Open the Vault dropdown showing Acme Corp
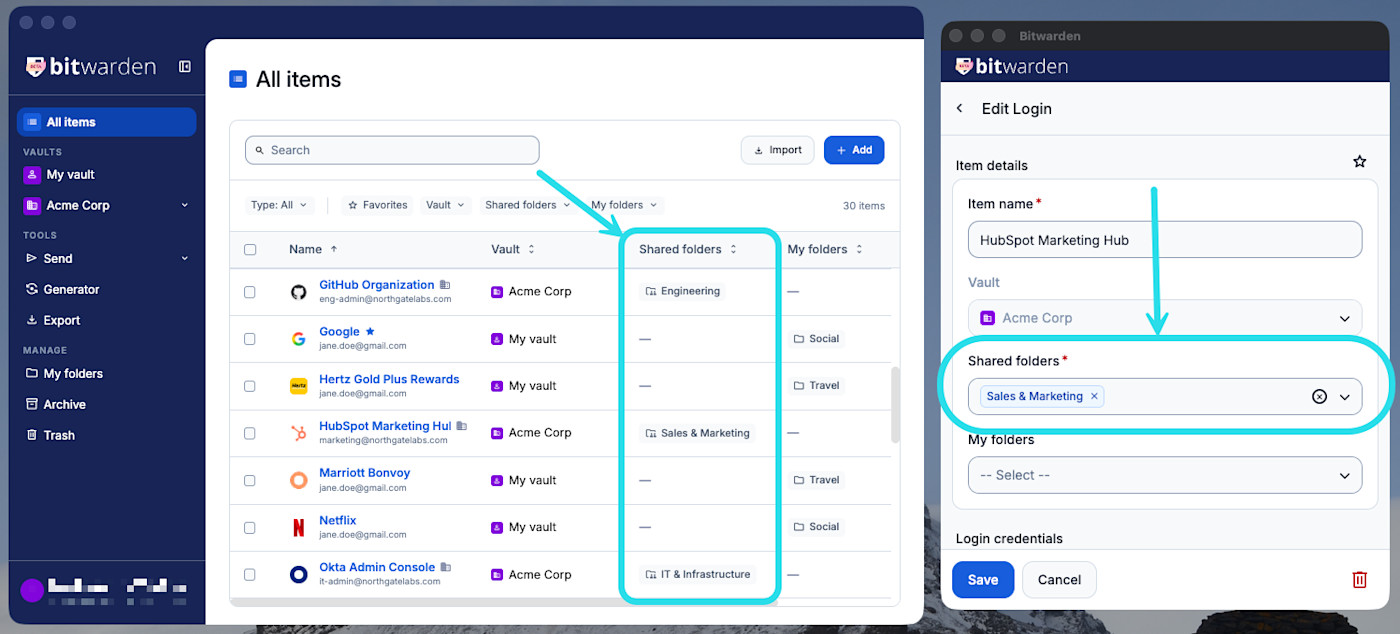Viewport: 1400px width, 634px height. 1165,318
